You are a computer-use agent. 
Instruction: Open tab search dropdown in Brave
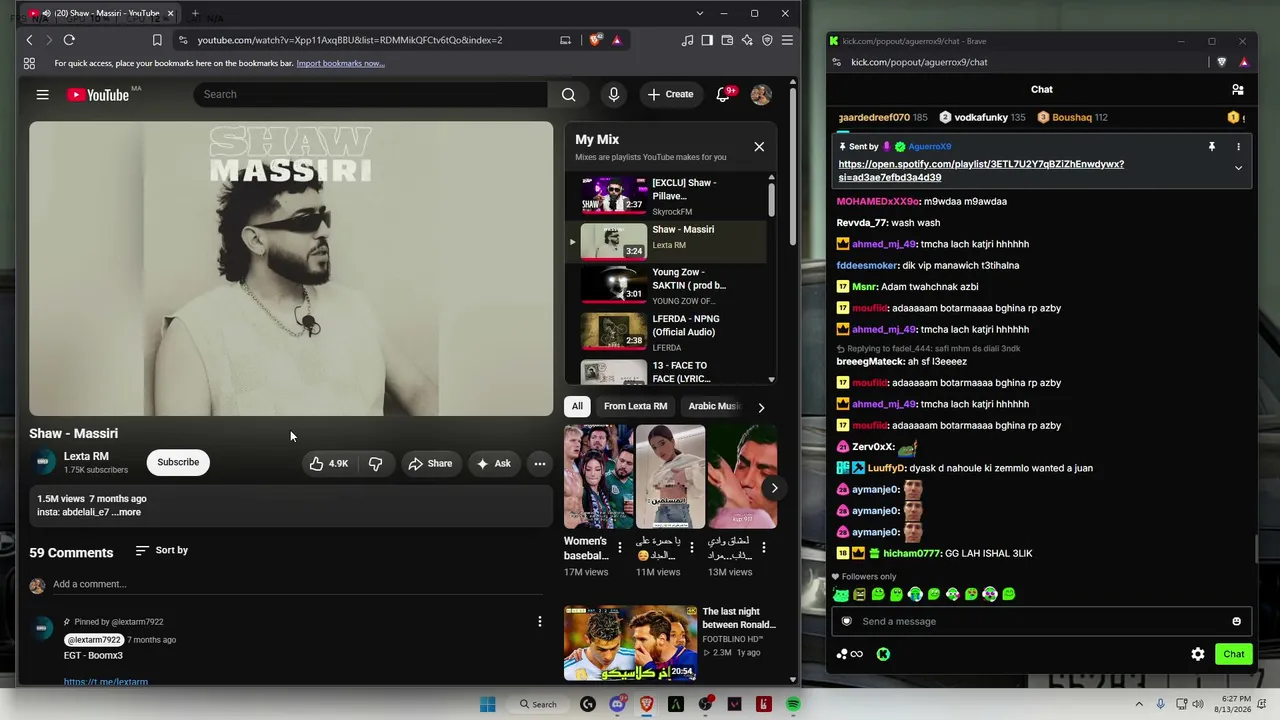coord(700,14)
